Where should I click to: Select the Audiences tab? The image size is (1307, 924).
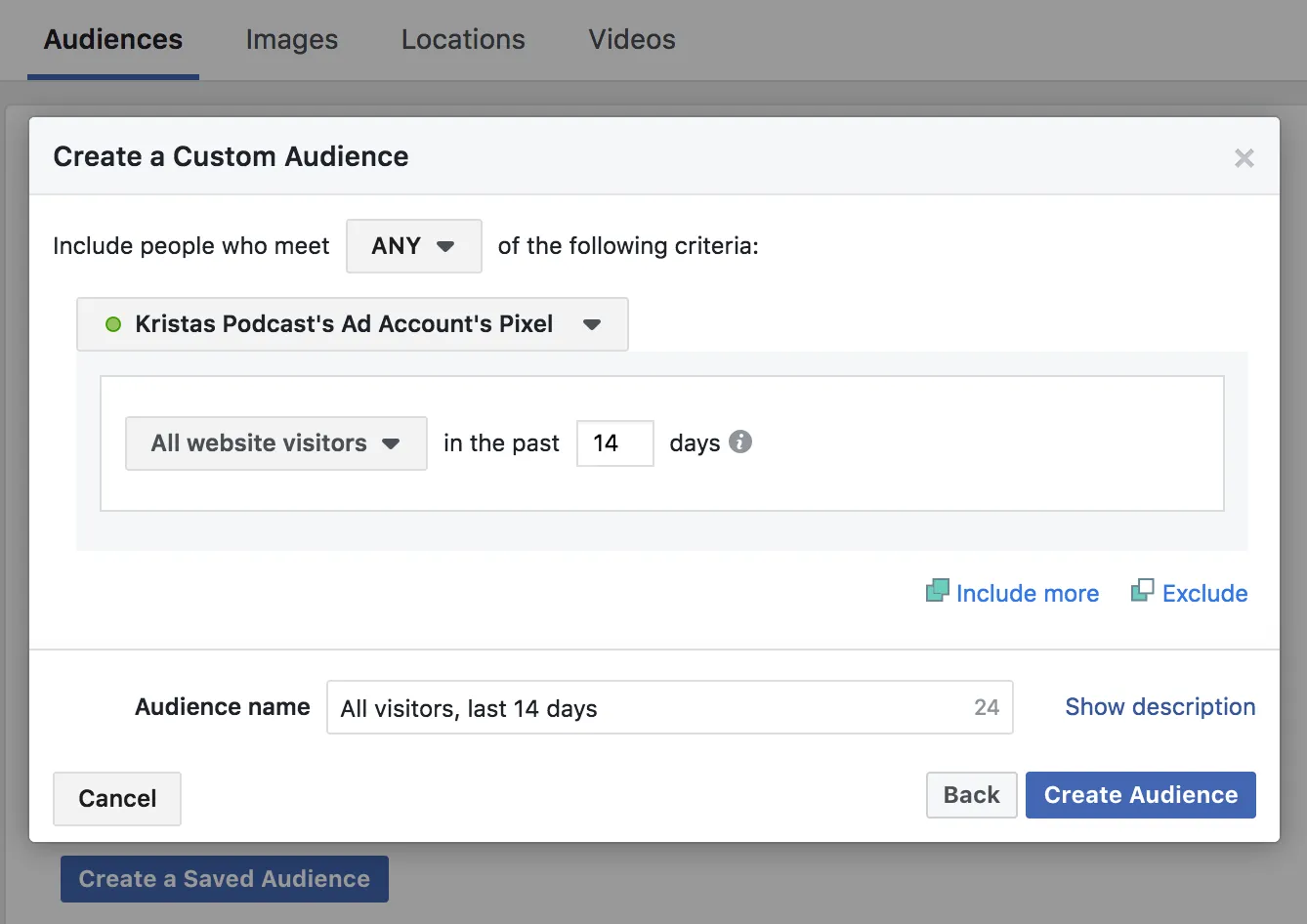click(x=113, y=39)
